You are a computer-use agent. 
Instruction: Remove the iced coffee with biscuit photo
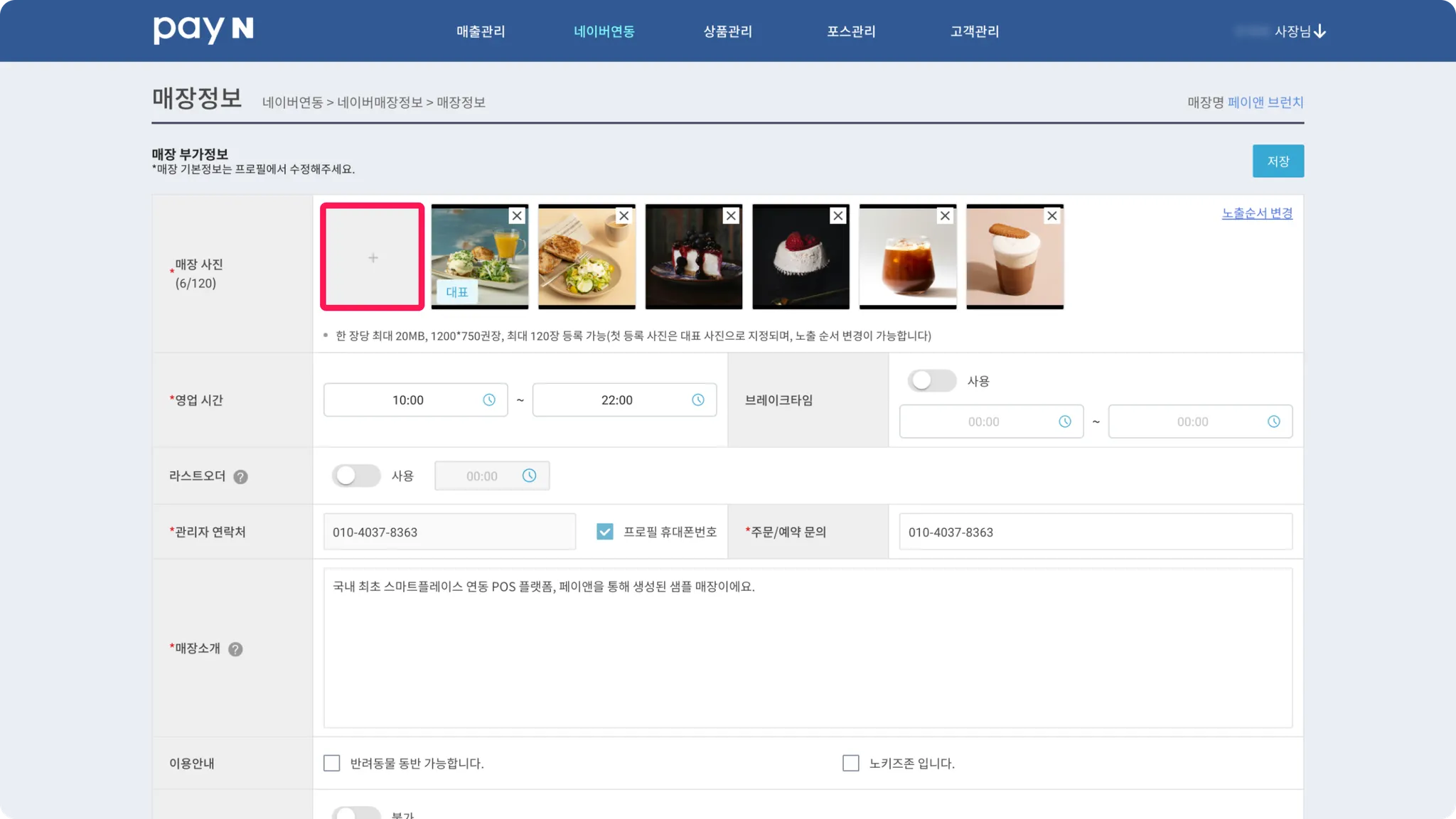click(x=1052, y=215)
